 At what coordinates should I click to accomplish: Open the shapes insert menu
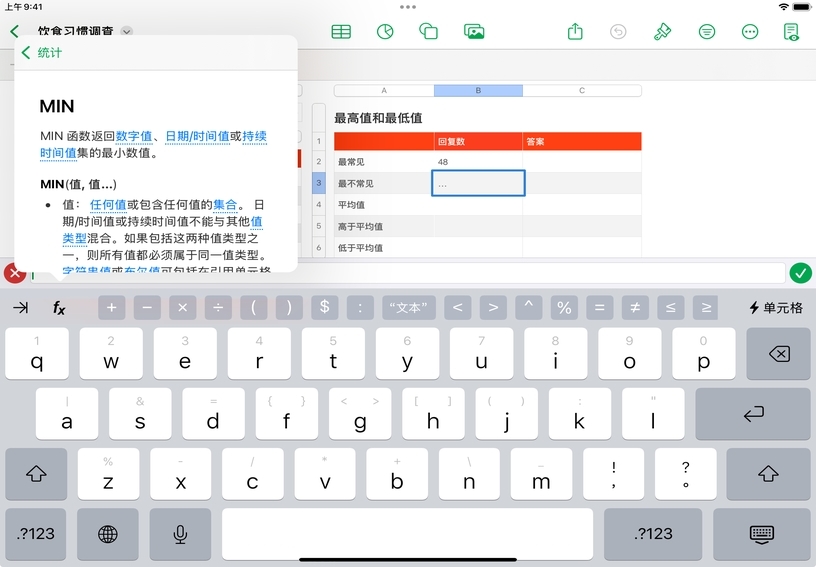click(x=429, y=31)
